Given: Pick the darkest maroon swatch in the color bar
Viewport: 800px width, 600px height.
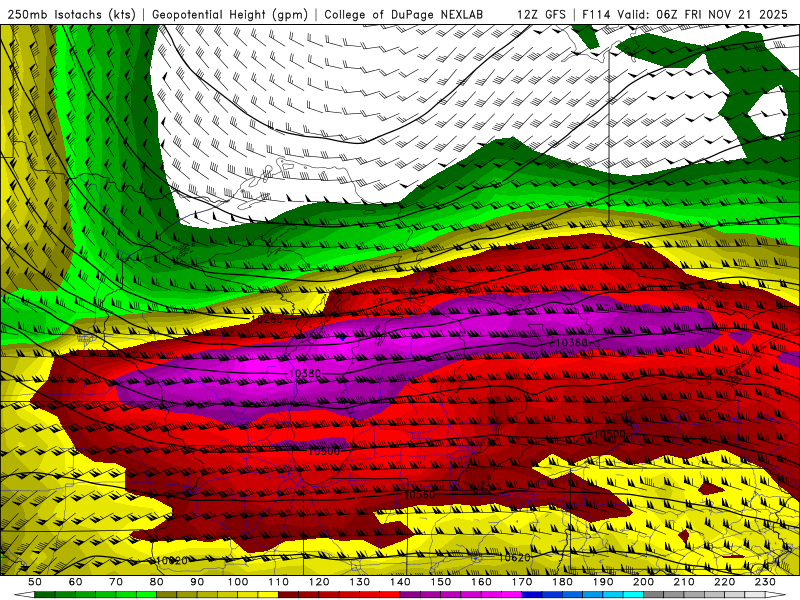Looking at the screenshot, I should [288, 595].
